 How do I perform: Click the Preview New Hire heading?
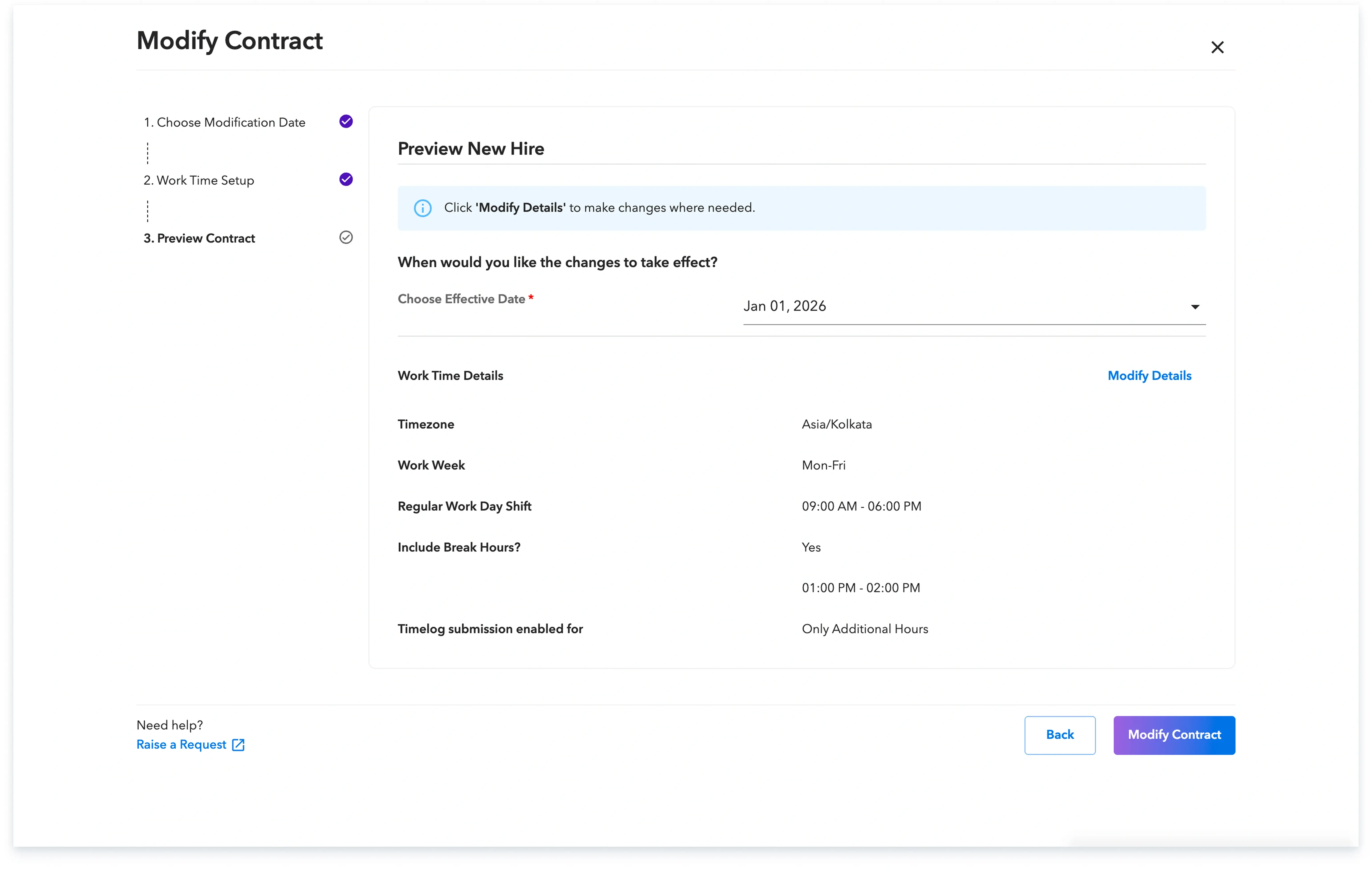click(x=471, y=149)
